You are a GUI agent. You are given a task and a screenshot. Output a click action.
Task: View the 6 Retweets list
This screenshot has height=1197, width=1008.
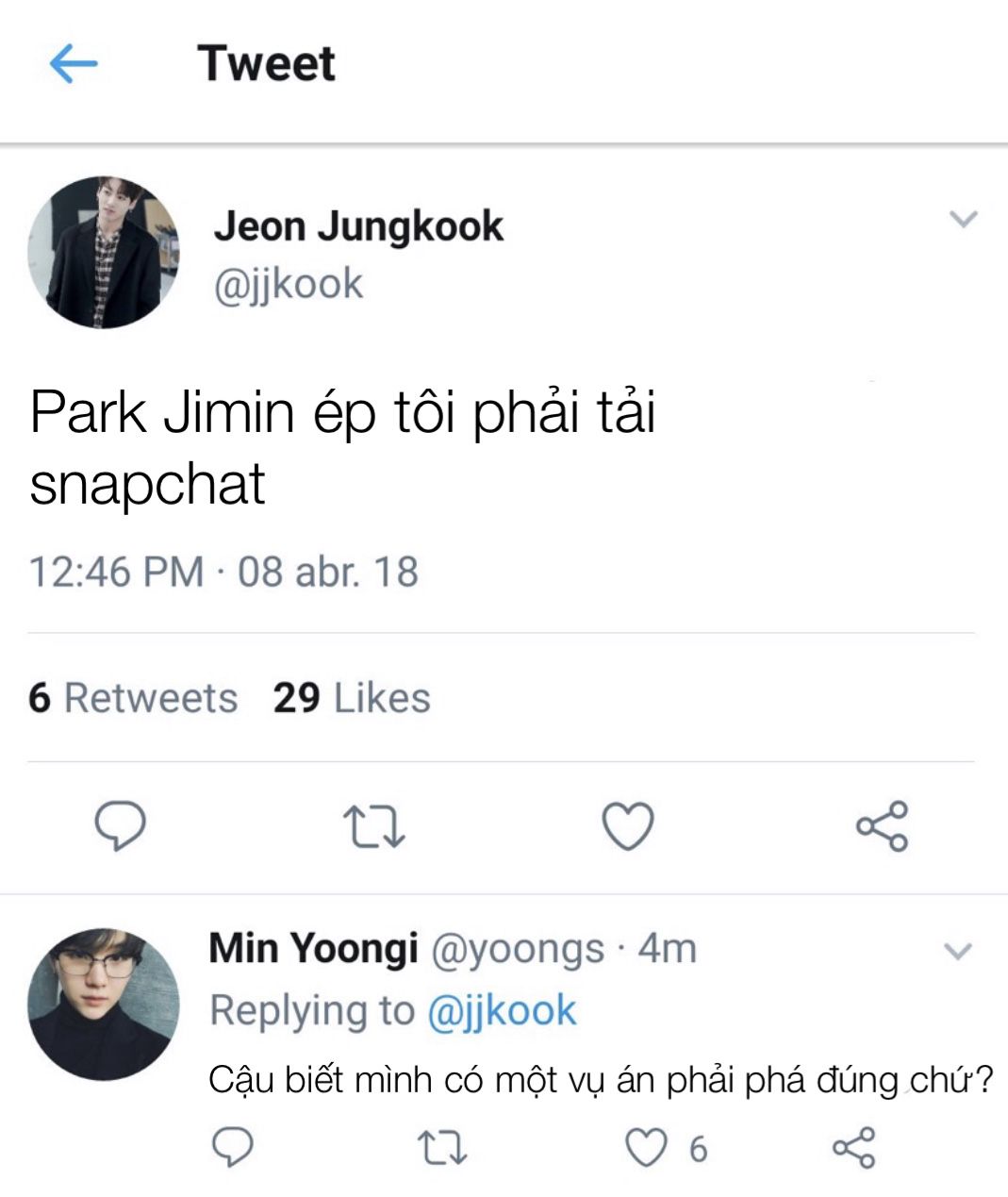click(x=133, y=698)
